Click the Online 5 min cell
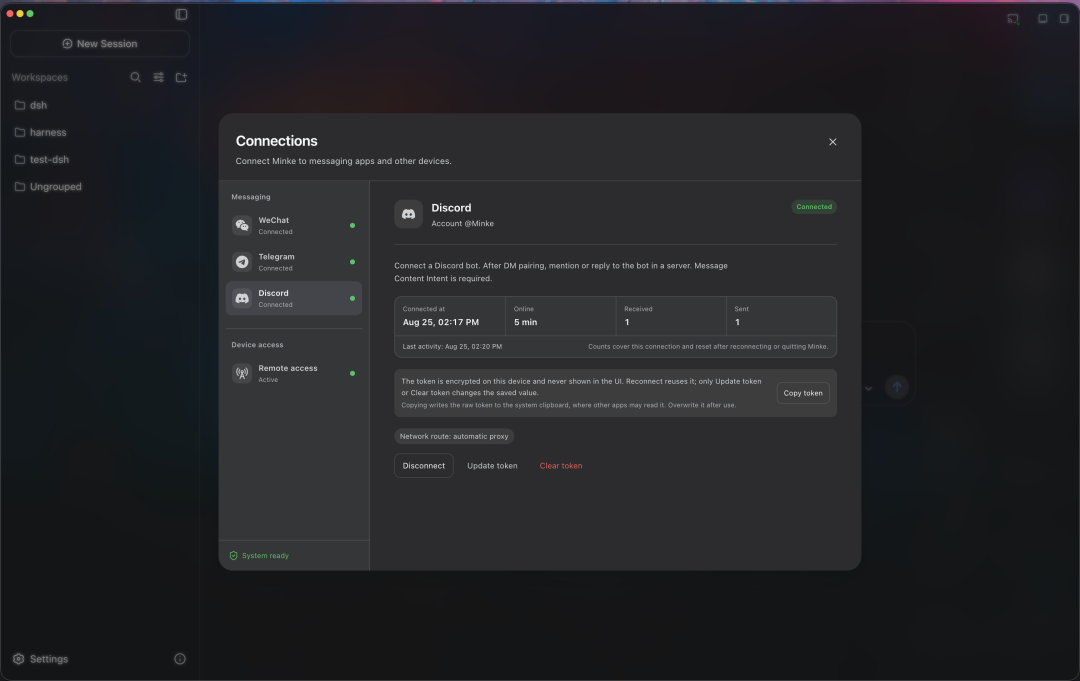 [561, 316]
